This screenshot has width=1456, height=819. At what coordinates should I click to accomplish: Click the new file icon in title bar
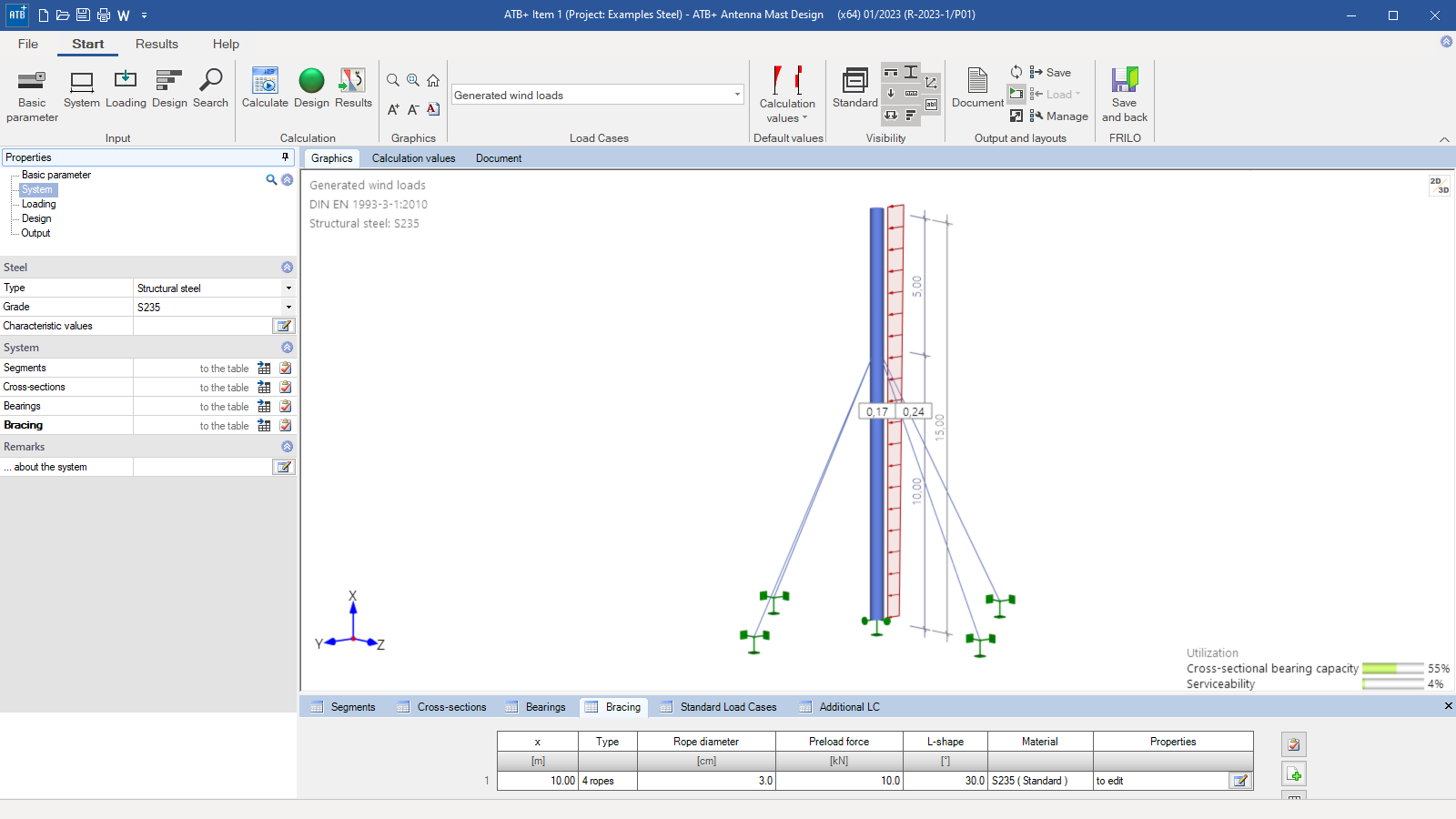43,15
